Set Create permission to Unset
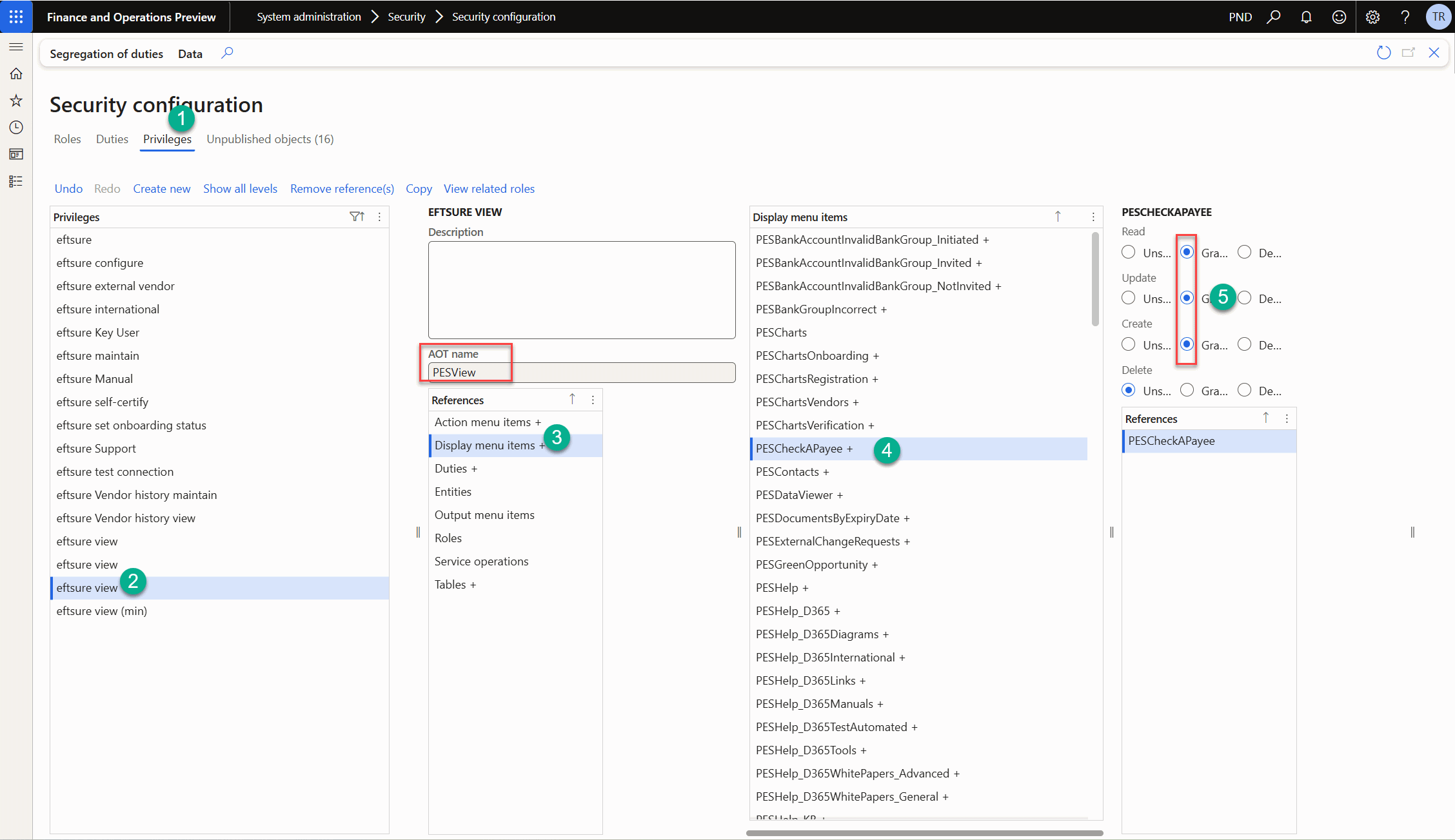Image resolution: width=1455 pixels, height=840 pixels. coord(1129,344)
